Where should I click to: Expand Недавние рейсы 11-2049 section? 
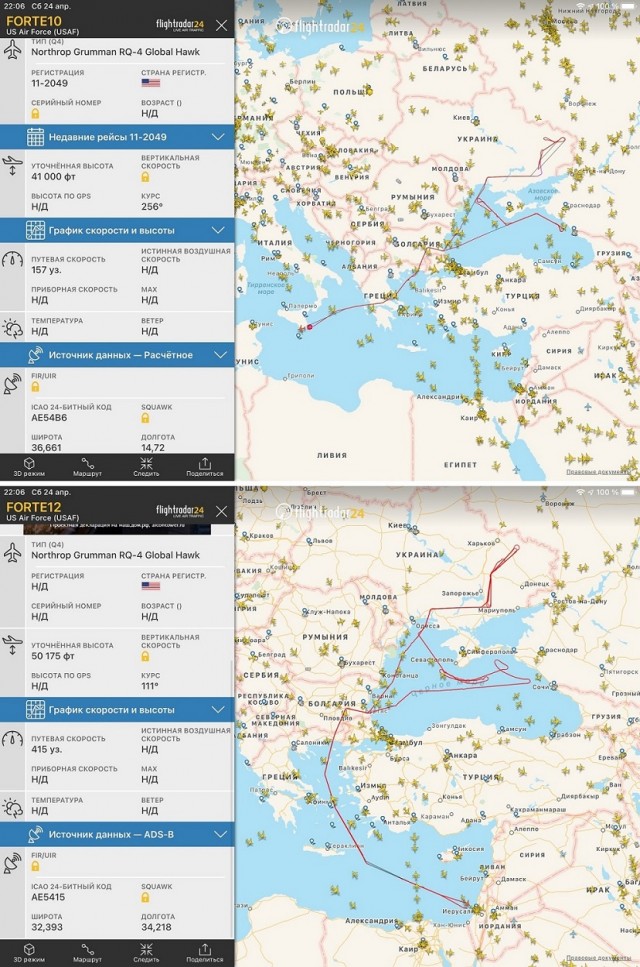pos(117,137)
